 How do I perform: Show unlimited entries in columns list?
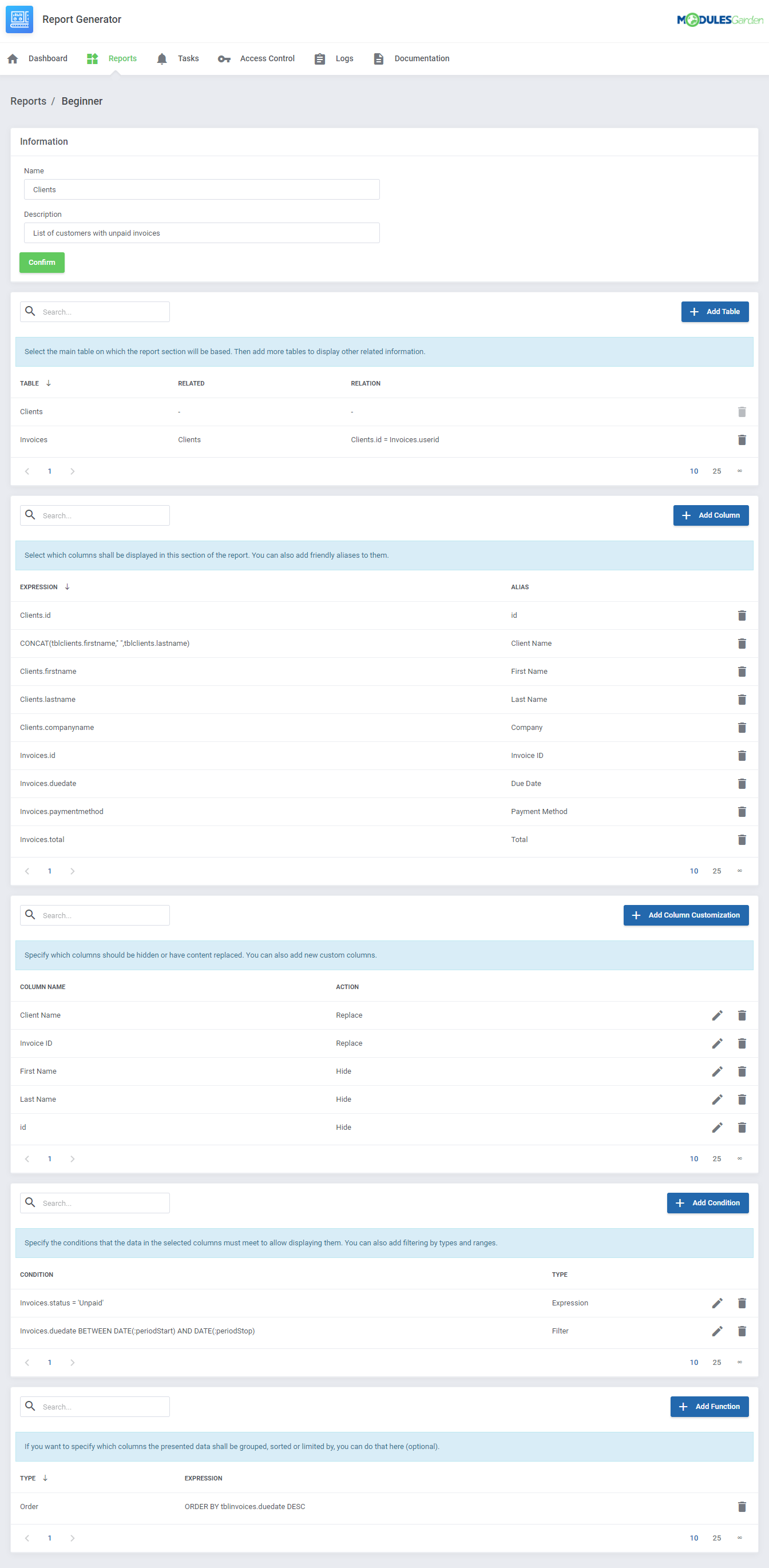[740, 871]
